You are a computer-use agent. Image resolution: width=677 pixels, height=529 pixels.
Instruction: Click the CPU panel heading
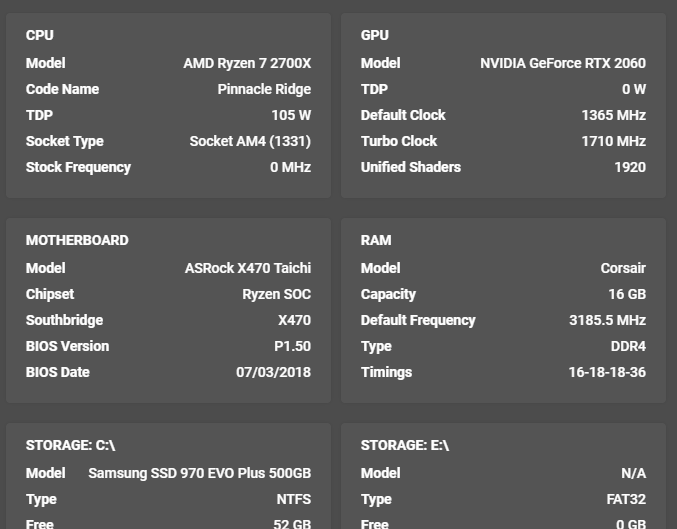pyautogui.click(x=40, y=35)
